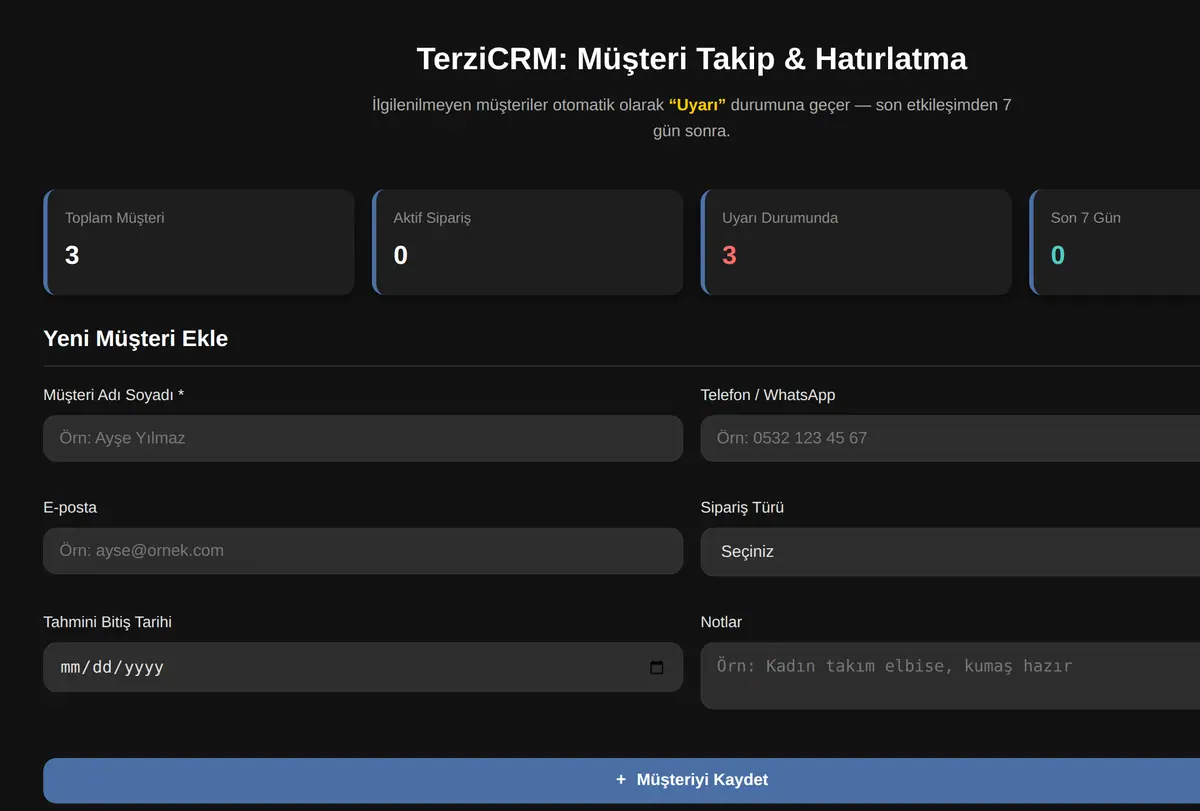
Task: Select the E-posta input box
Action: 363,551
